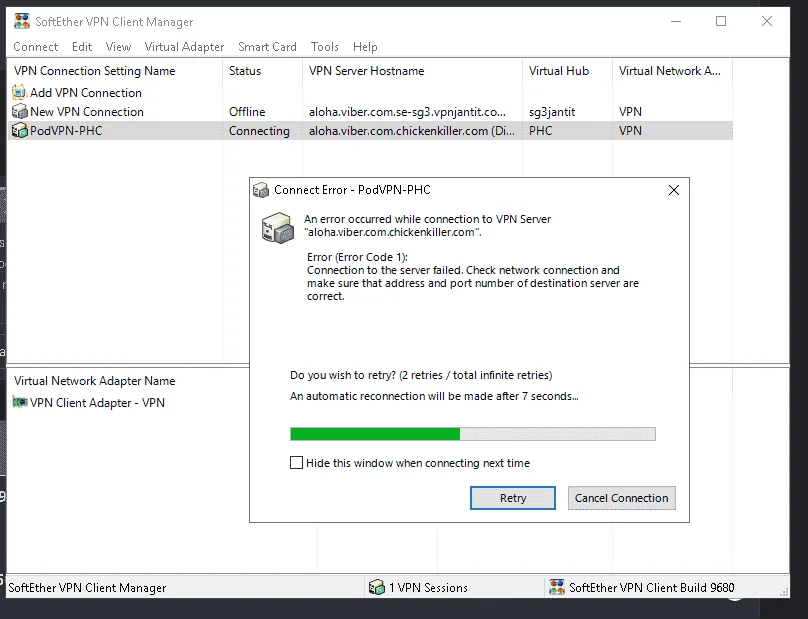Viewport: 808px width, 619px height.
Task: Sort by Status column header
Action: 262,71
